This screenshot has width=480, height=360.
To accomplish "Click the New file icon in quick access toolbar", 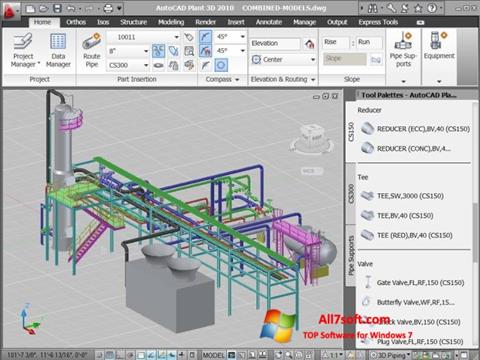I will tap(30, 8).
